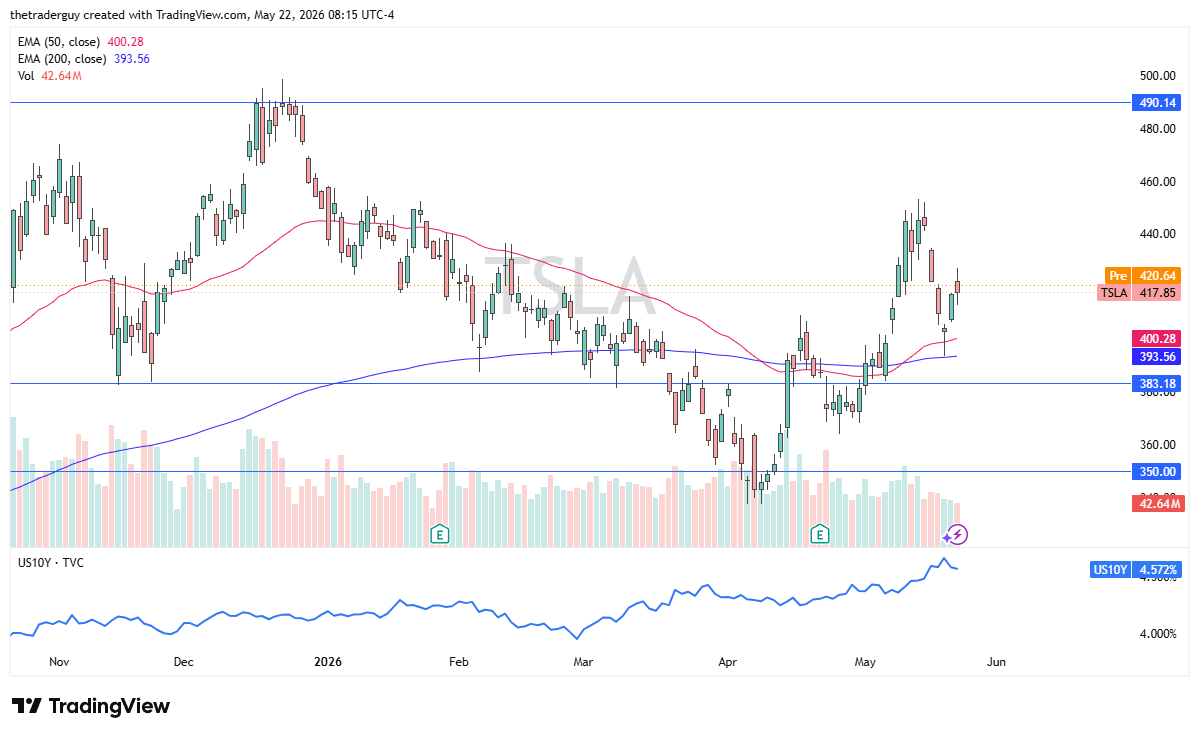The image size is (1199, 736).
Task: Click the purple lightning bolt event icon
Action: pyautogui.click(x=957, y=534)
